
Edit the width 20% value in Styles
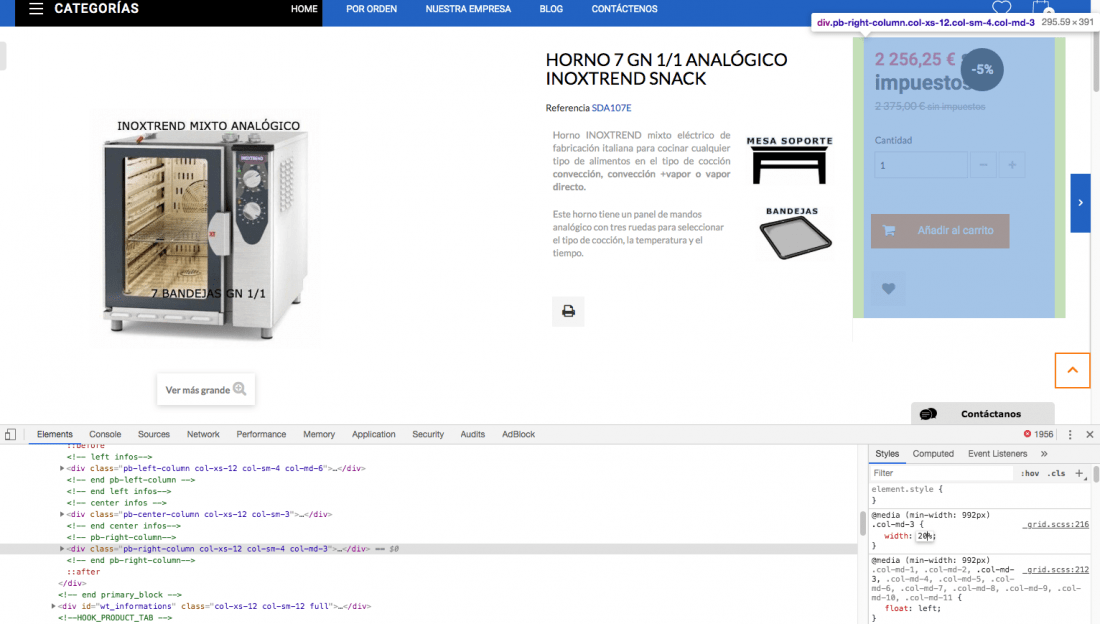pyautogui.click(x=925, y=536)
